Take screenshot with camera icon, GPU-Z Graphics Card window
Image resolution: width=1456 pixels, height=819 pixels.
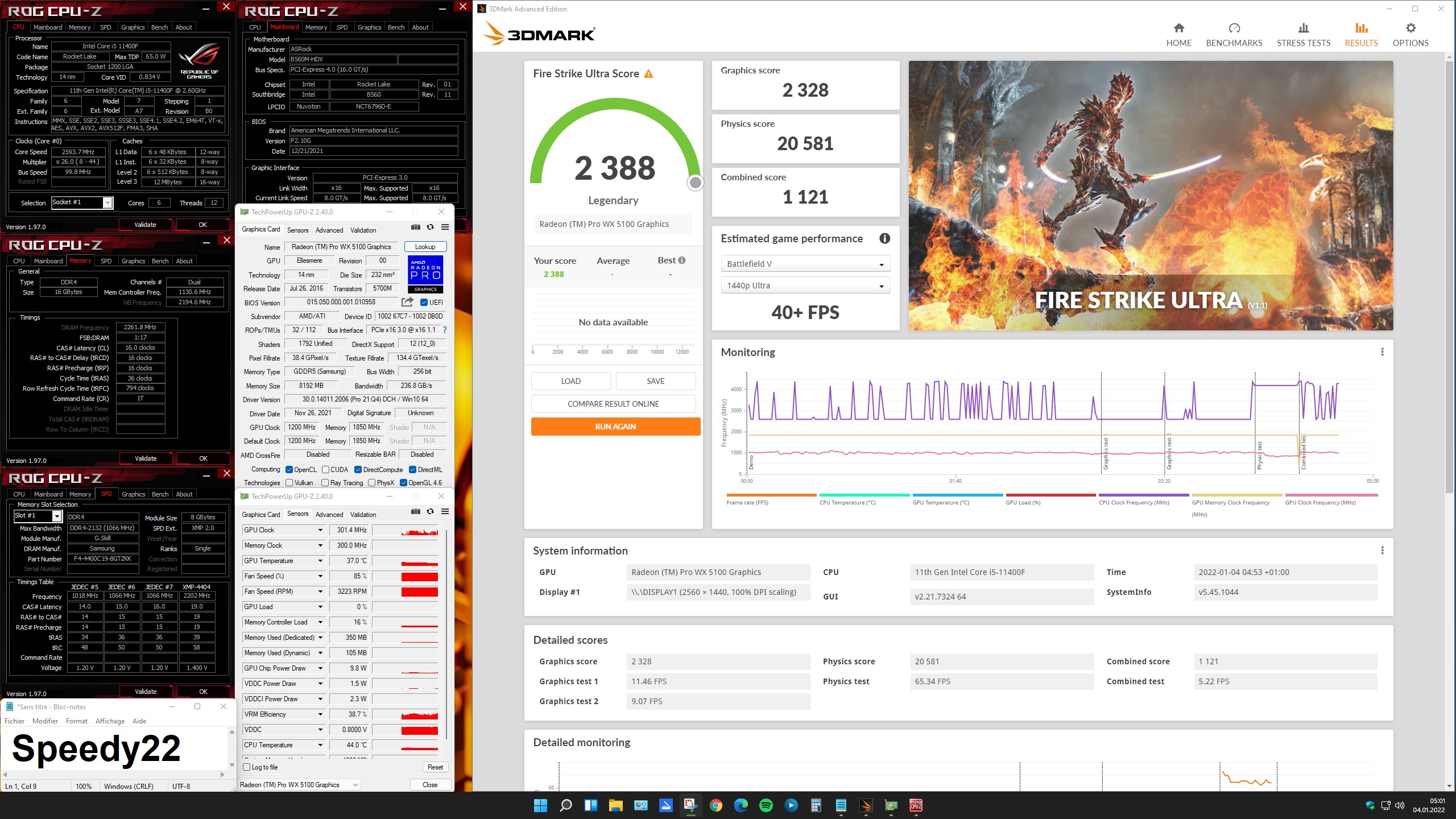pos(416,227)
